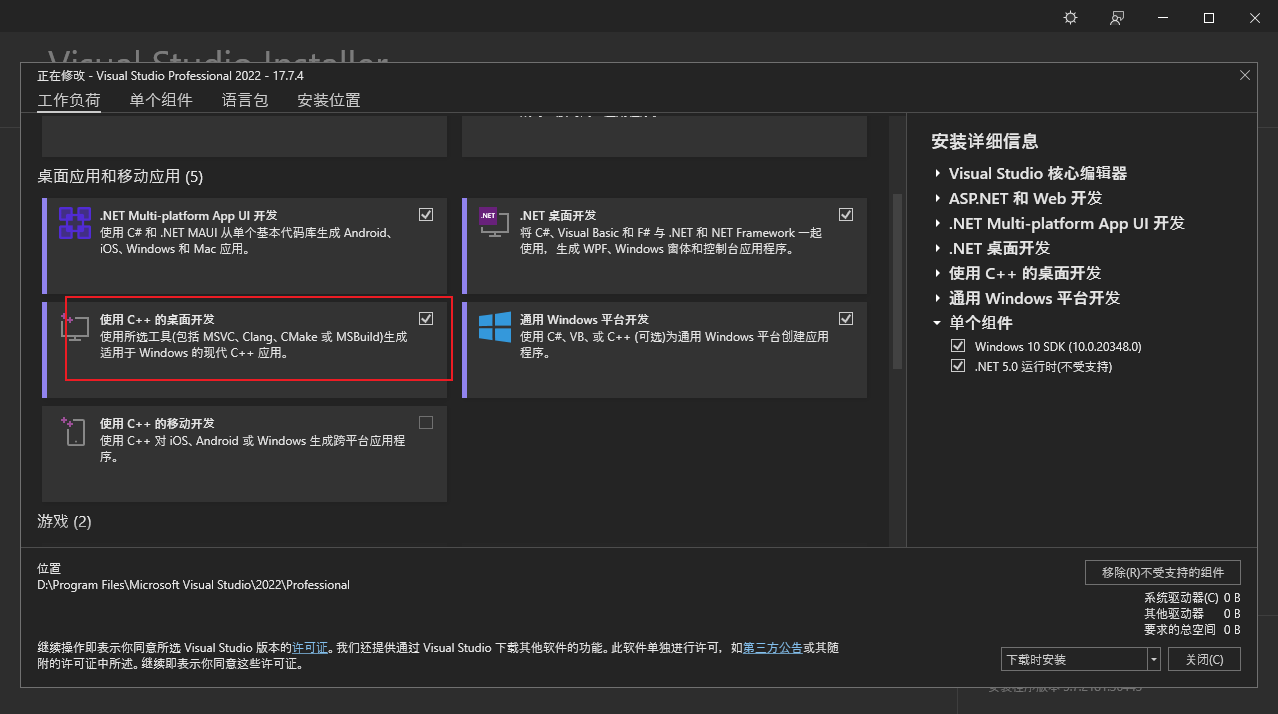Uncheck the .NET Multi-platform App UI workload checkbox
This screenshot has width=1278, height=714.
coord(426,214)
